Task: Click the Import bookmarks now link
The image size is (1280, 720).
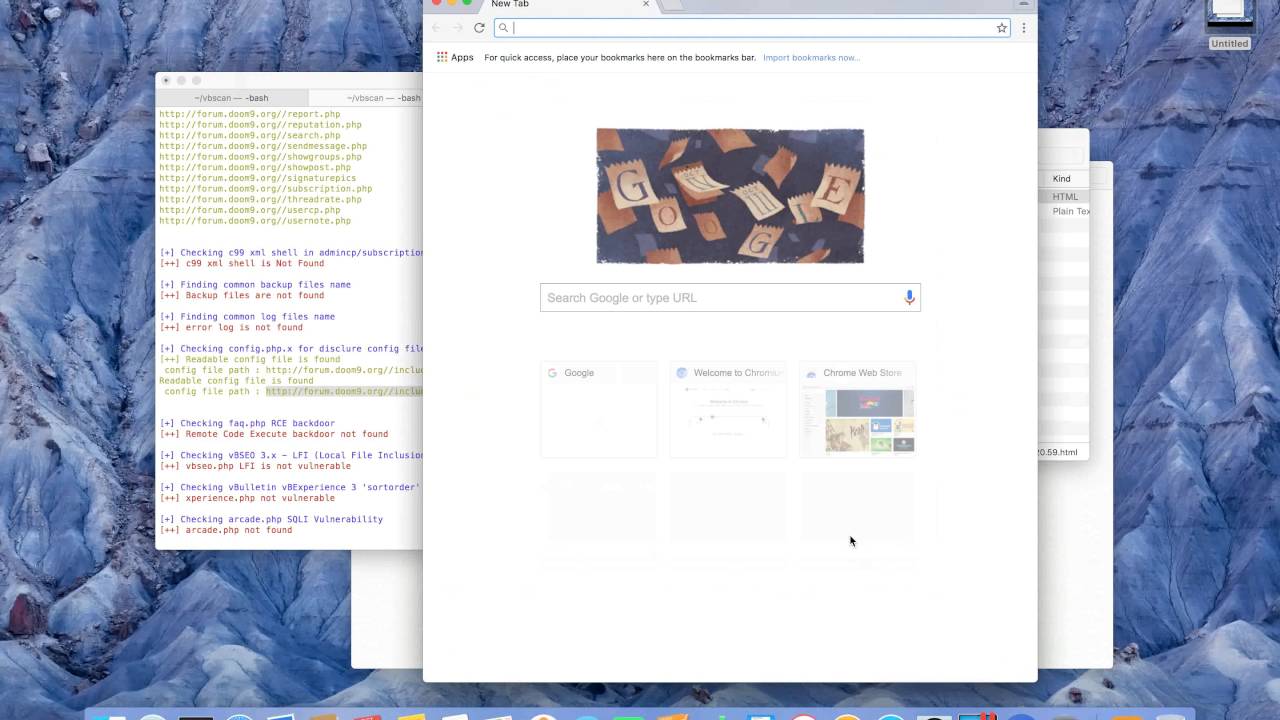Action: click(x=811, y=58)
